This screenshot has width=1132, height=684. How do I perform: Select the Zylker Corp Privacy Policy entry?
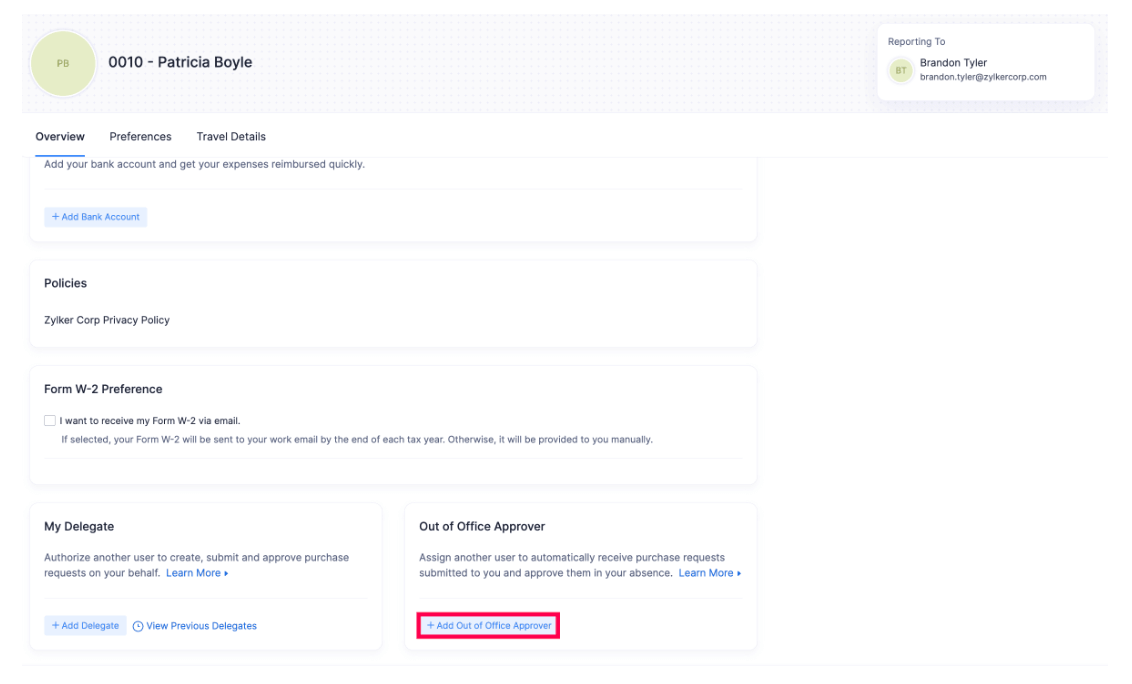click(105, 320)
